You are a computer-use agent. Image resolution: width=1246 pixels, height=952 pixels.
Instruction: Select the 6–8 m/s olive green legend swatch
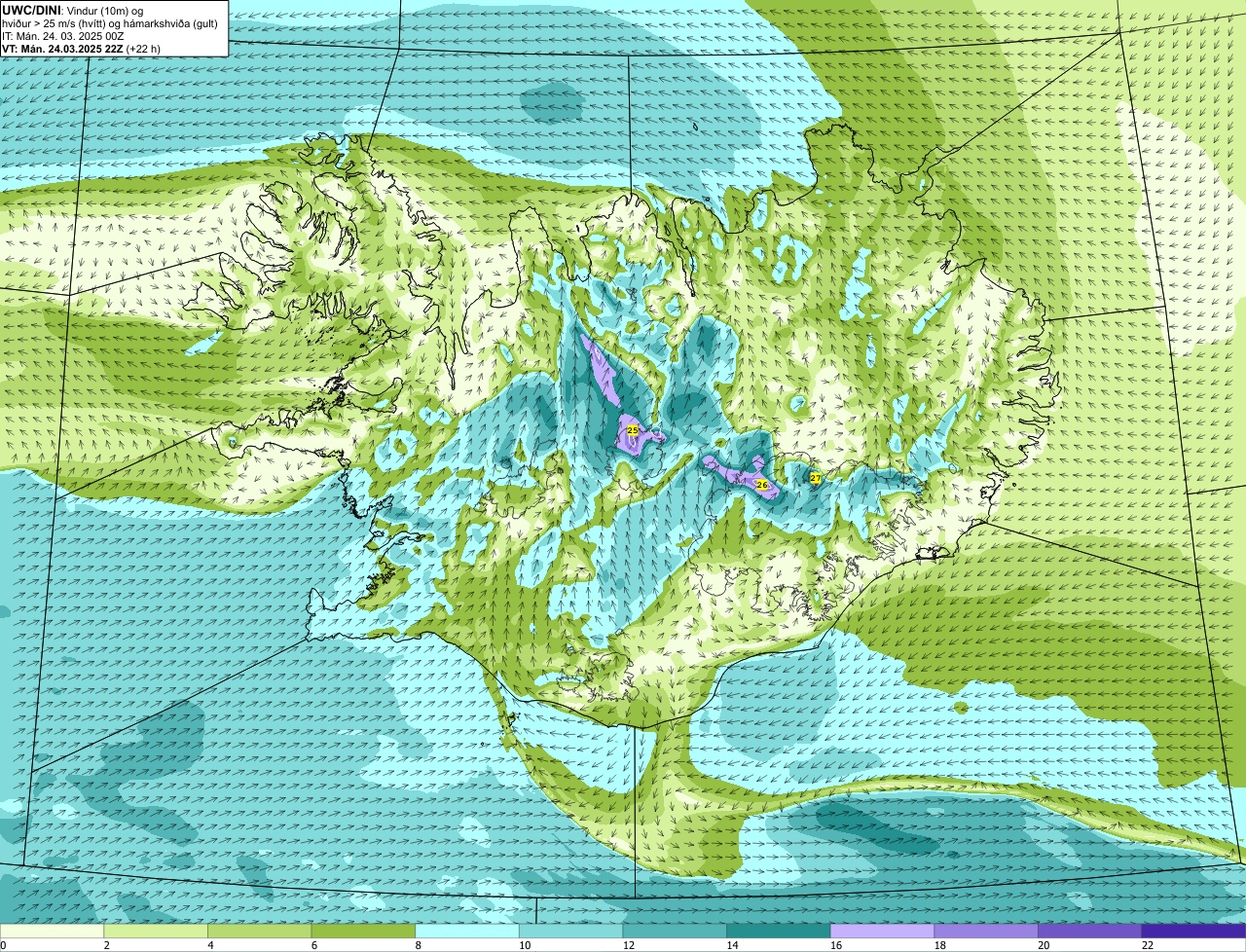click(363, 931)
